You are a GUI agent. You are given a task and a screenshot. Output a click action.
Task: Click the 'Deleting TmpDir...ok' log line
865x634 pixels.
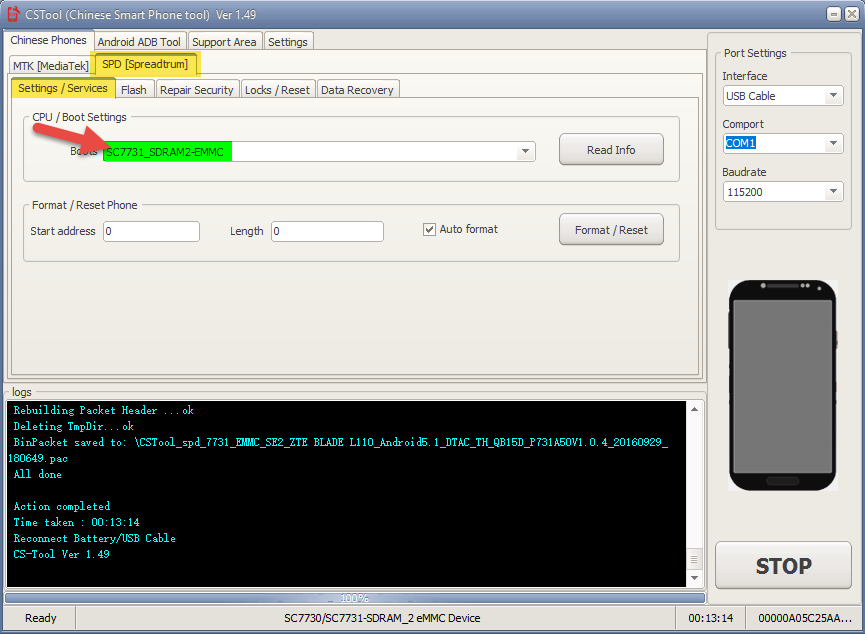click(73, 427)
